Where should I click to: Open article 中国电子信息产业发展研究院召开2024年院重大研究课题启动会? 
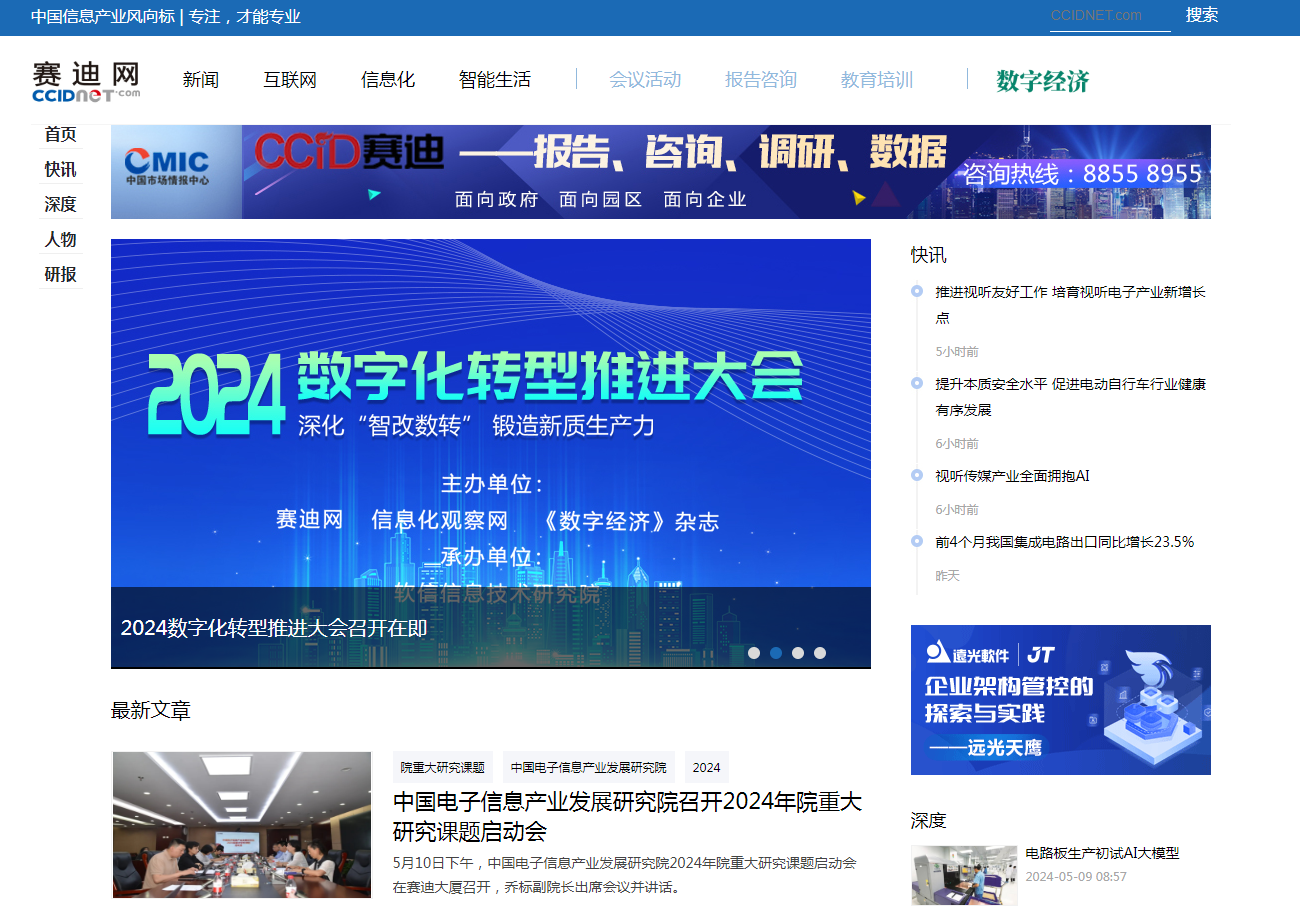(627, 817)
